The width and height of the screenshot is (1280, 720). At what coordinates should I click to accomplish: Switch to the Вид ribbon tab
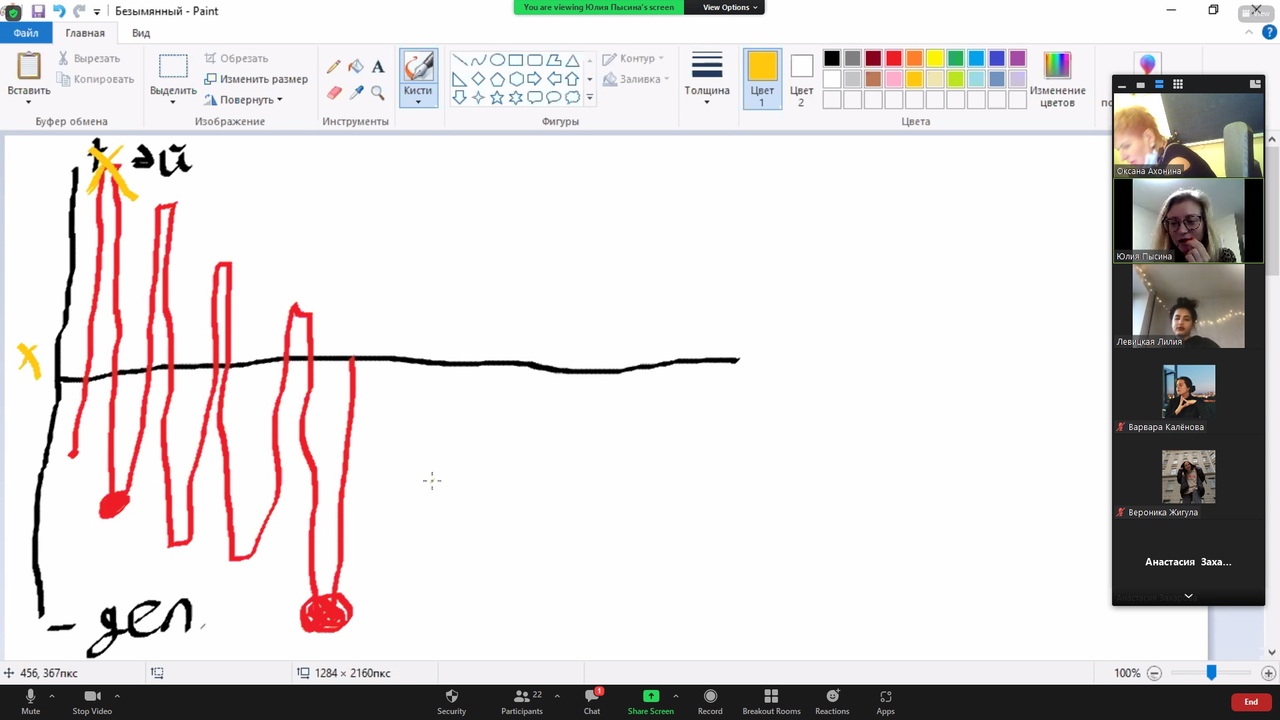[141, 33]
